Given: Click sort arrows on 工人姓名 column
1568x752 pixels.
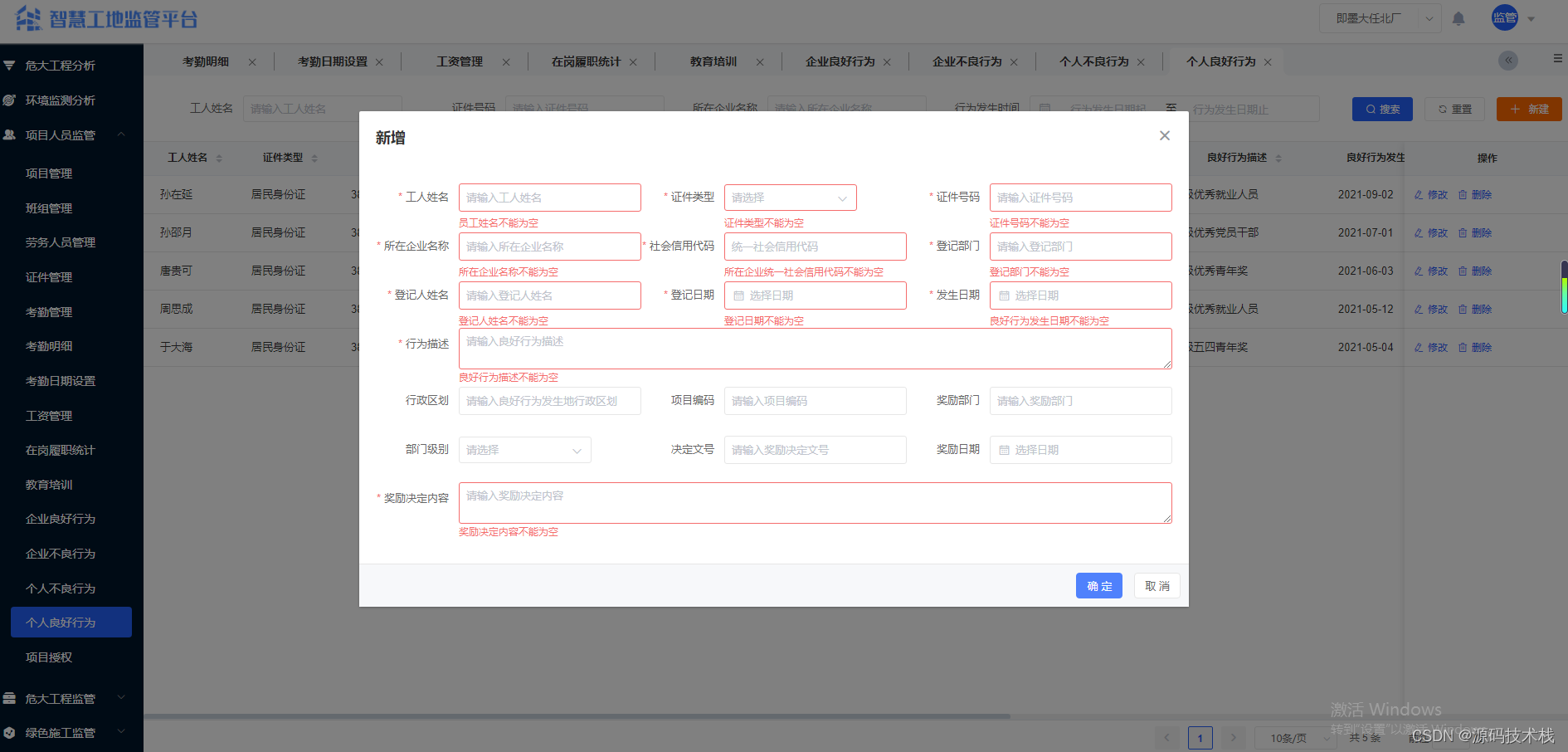Looking at the screenshot, I should pyautogui.click(x=221, y=157).
